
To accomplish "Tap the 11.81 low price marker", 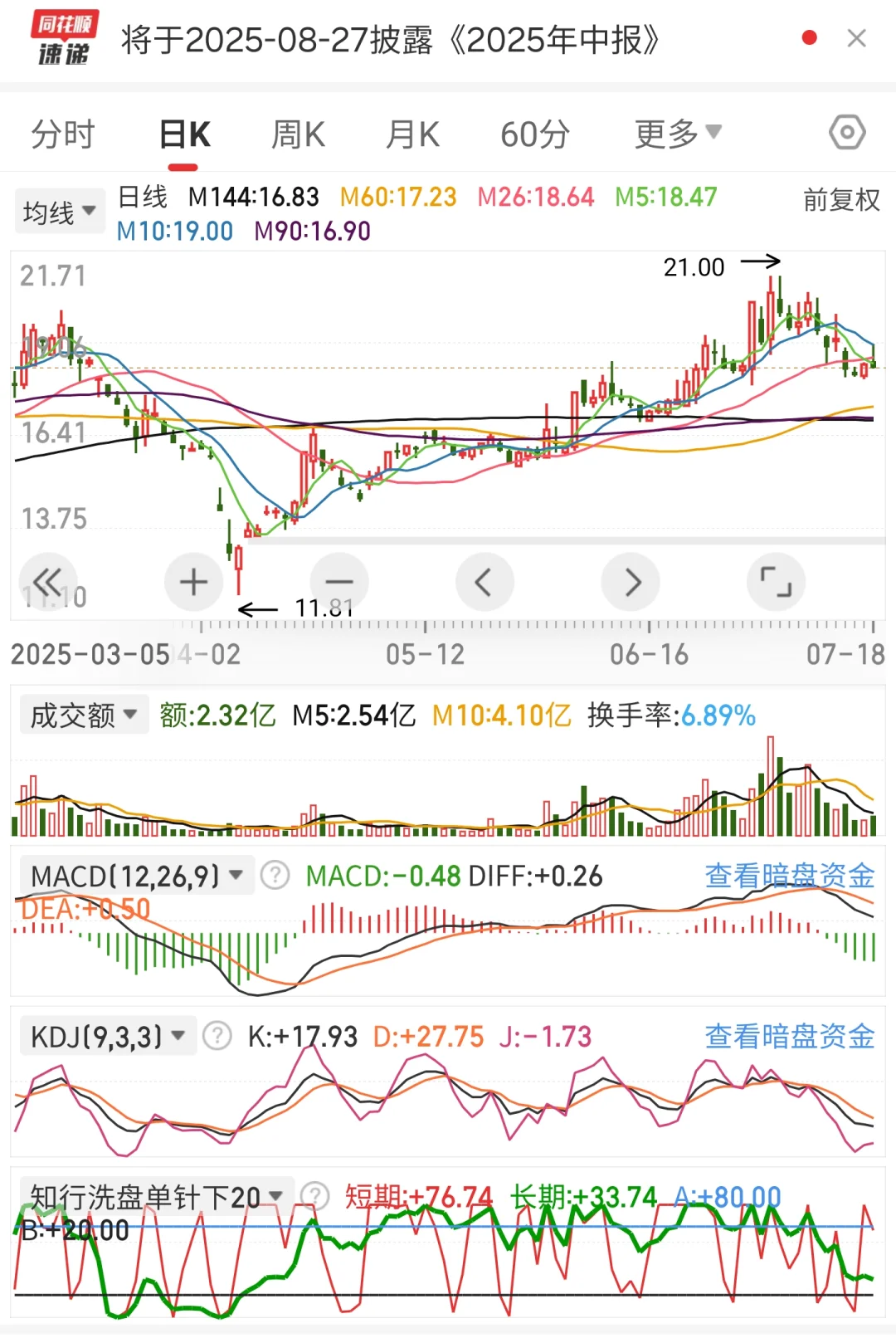I will coord(324,608).
